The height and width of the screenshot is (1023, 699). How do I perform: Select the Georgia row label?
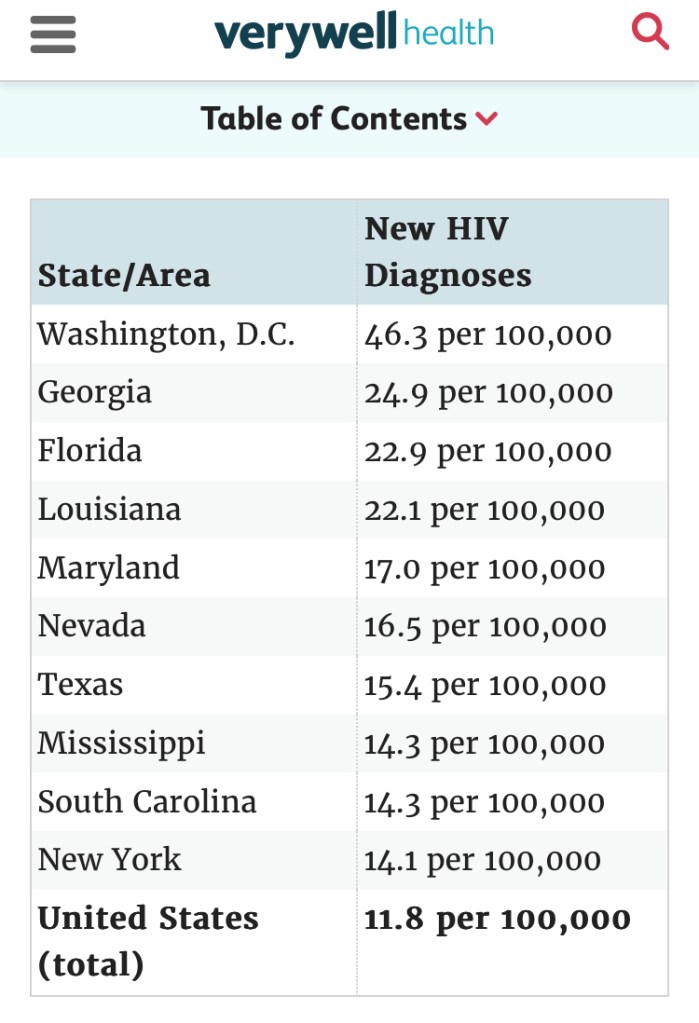pos(95,392)
